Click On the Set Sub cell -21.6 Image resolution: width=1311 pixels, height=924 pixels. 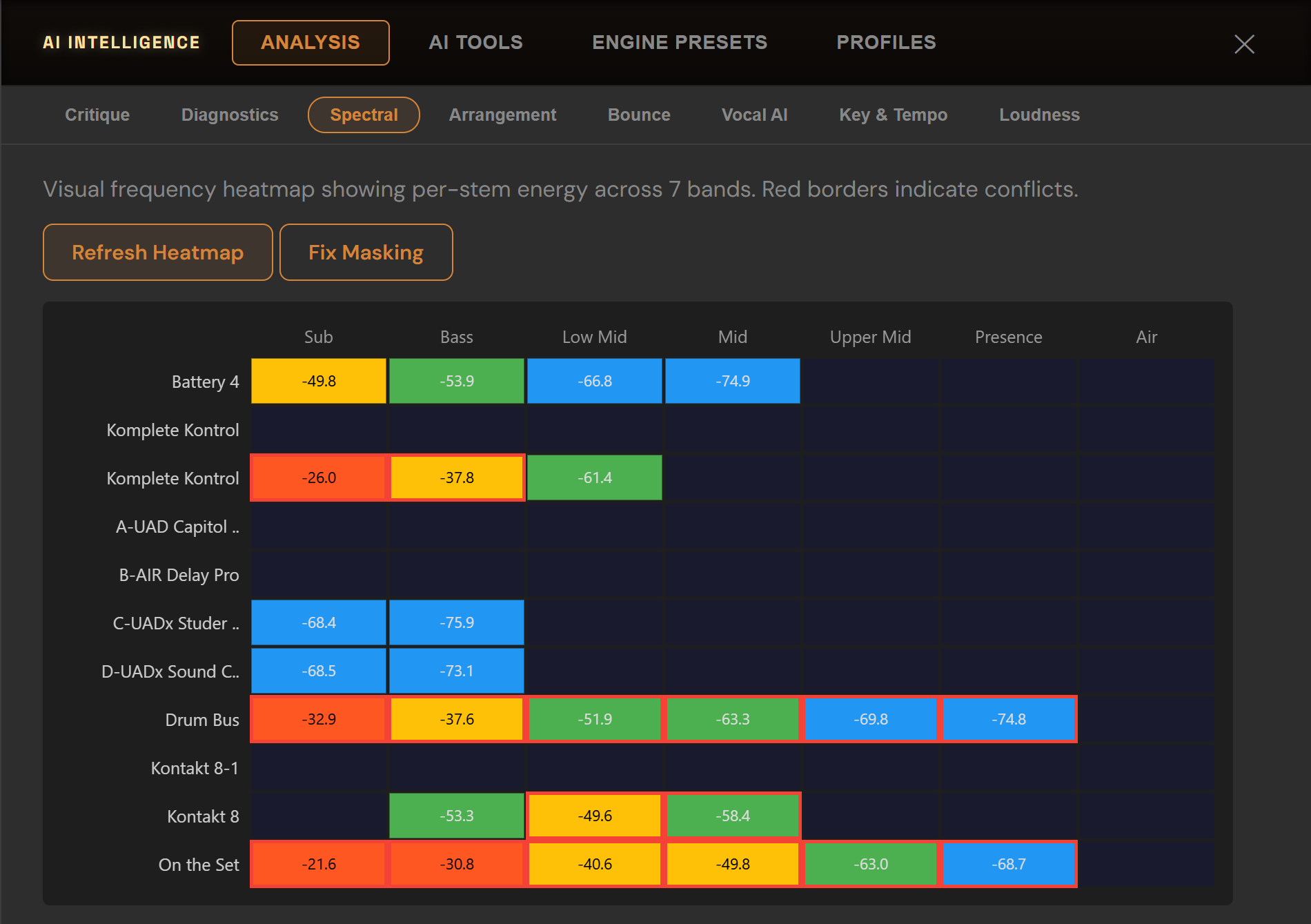[319, 864]
